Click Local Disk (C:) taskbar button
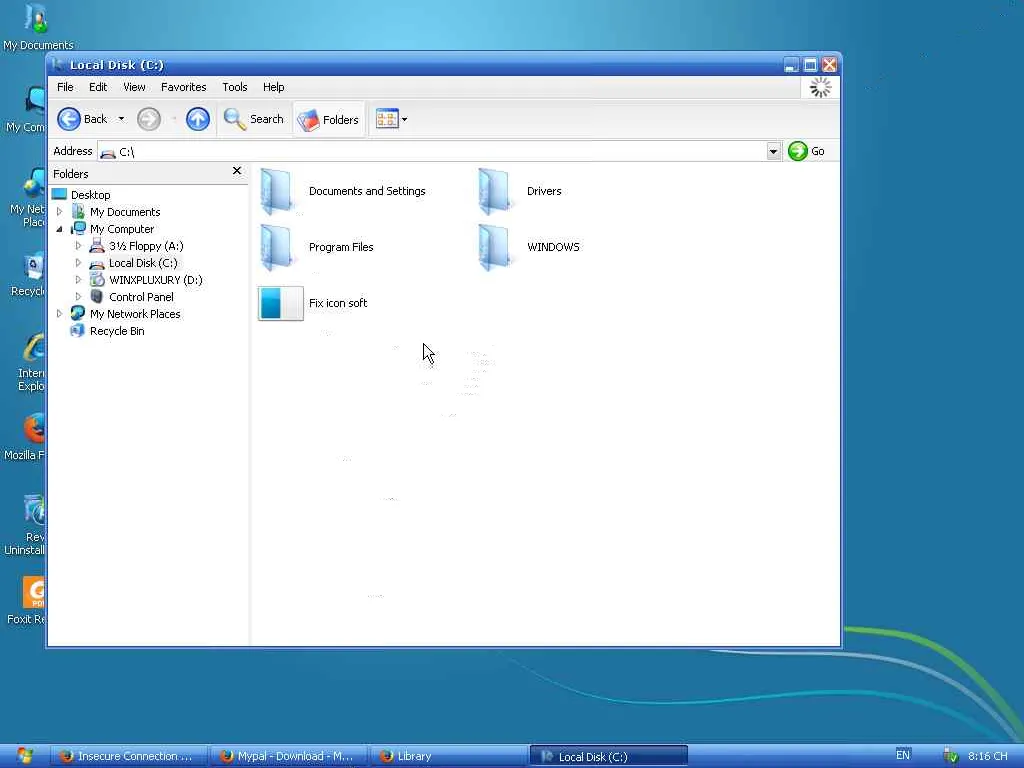Screen dimensions: 1024x768 tap(609, 756)
